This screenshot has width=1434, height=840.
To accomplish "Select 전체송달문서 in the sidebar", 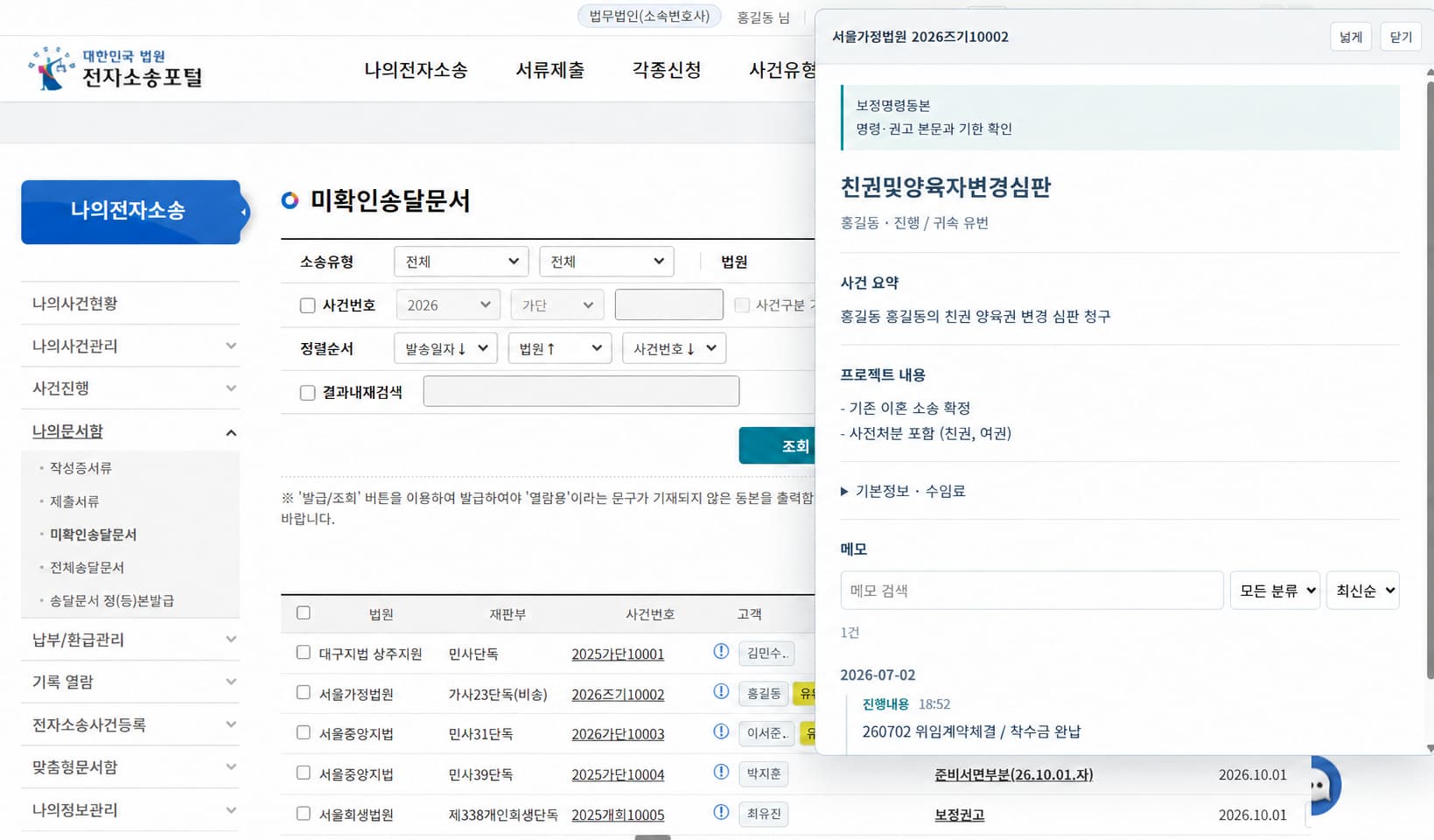I will point(87,568).
